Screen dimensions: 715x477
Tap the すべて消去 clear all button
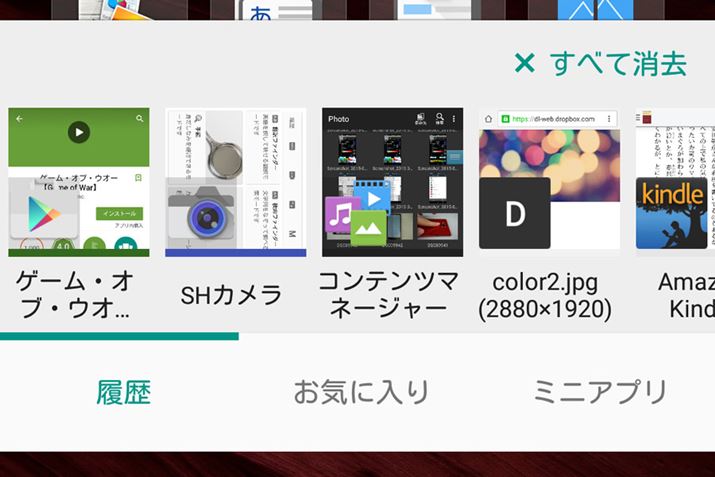pos(617,64)
